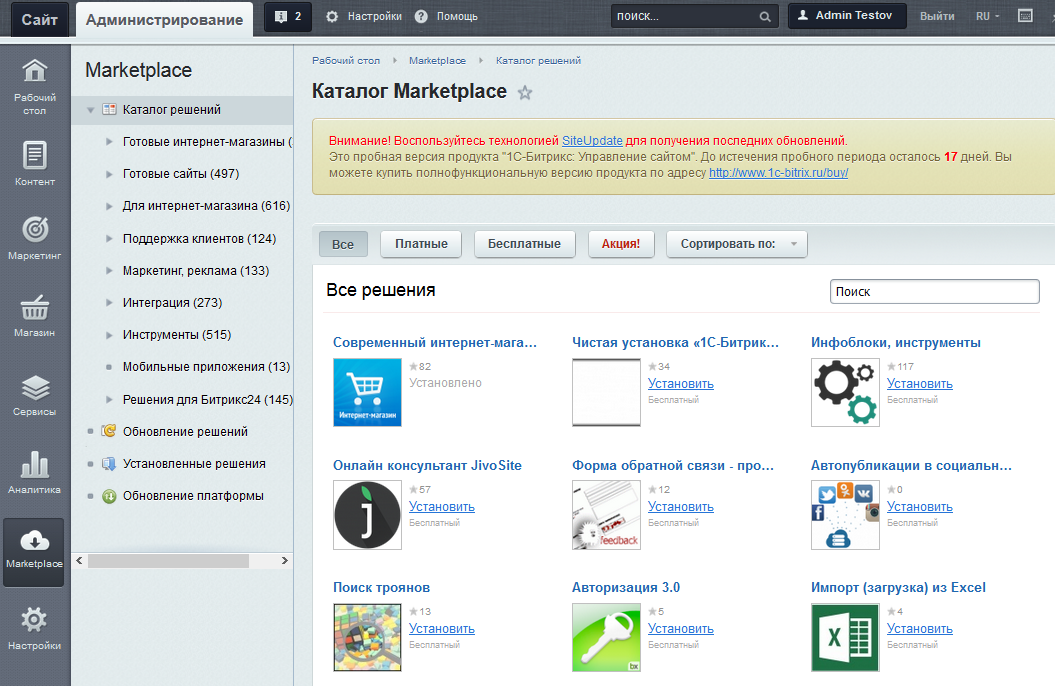
Task: Click the tree panel horizontal scrollbar thumb
Action: click(168, 561)
